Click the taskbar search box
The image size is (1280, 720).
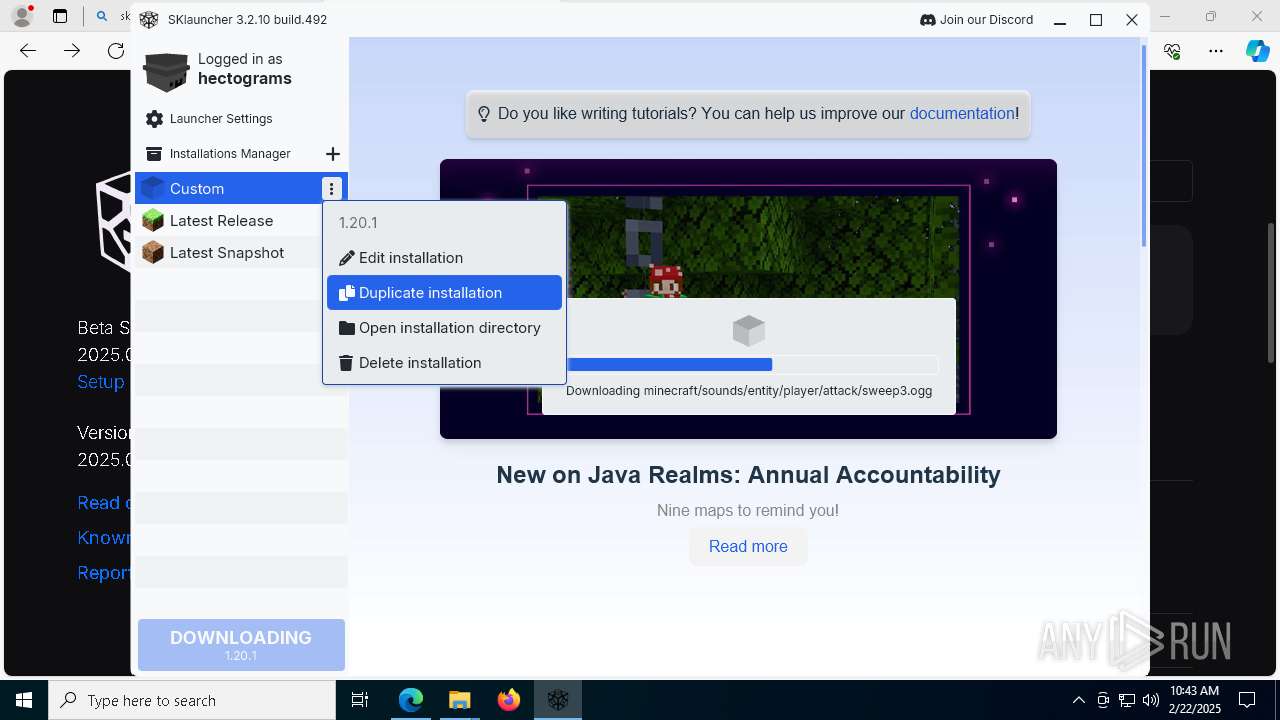coord(192,700)
